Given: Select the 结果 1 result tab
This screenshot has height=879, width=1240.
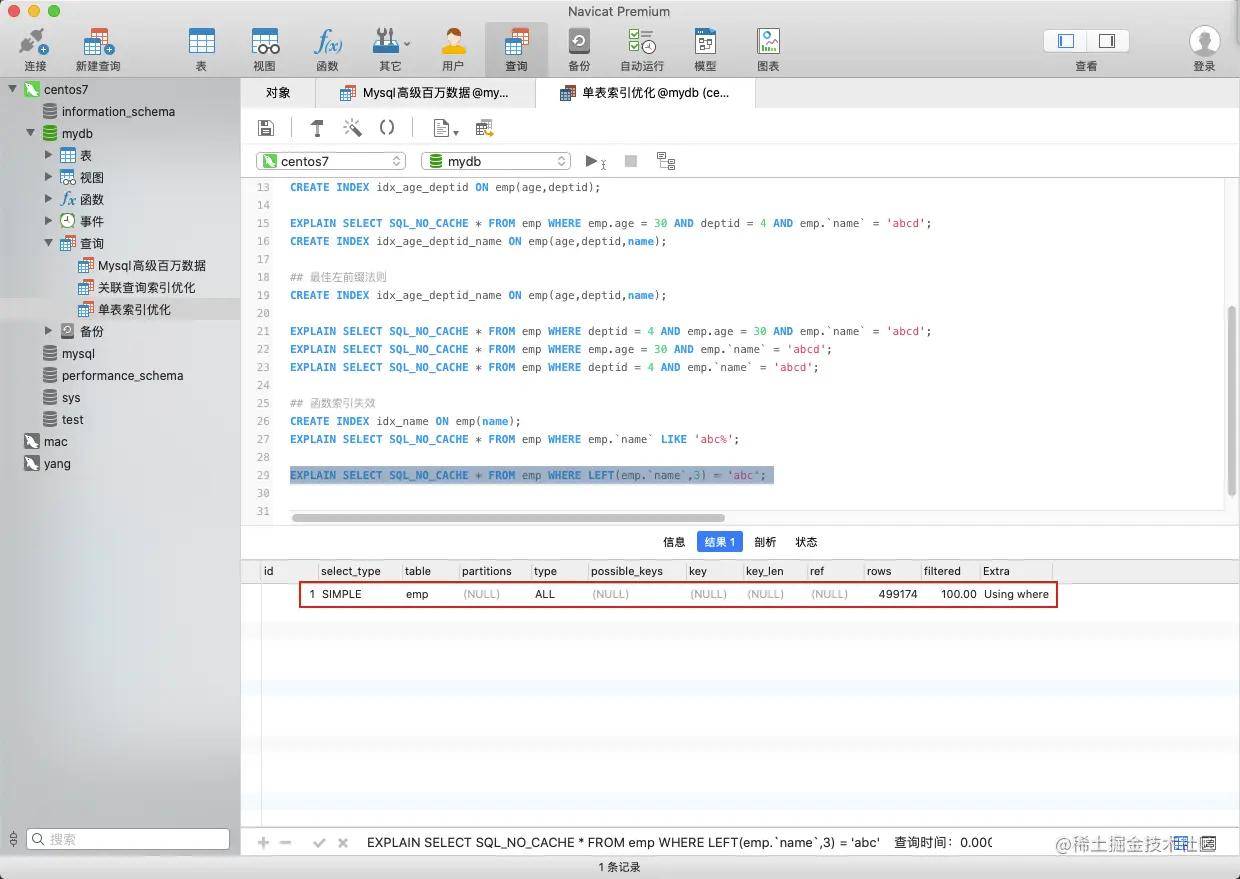Looking at the screenshot, I should coord(720,542).
